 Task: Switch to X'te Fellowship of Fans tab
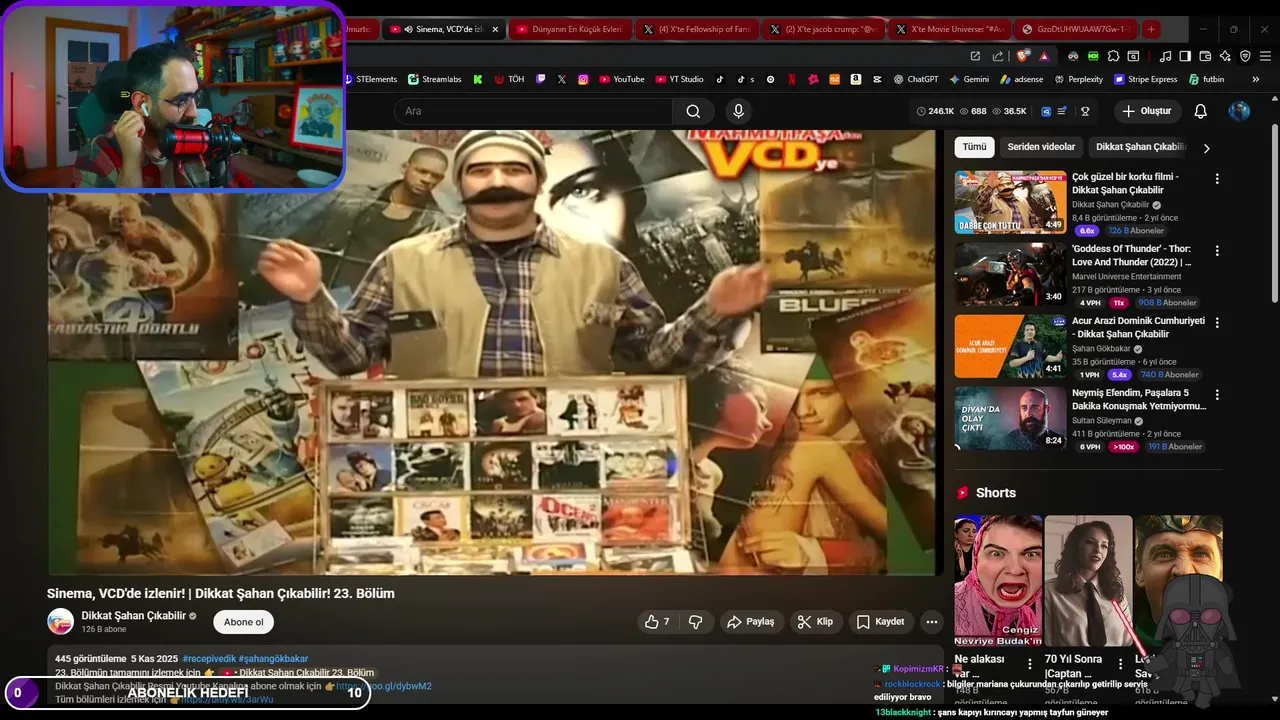pyautogui.click(x=695, y=29)
